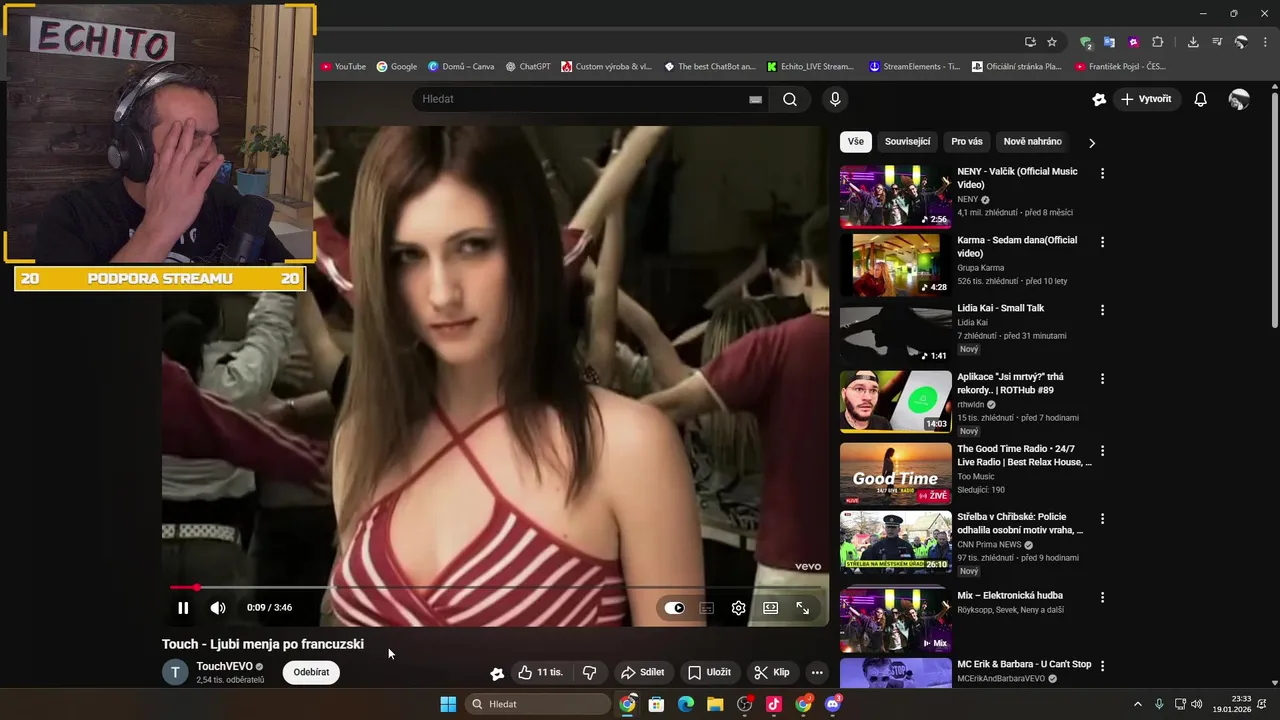Viewport: 1280px width, 720px height.
Task: Open options for Lidia Kai - Small Talk
Action: click(1102, 310)
